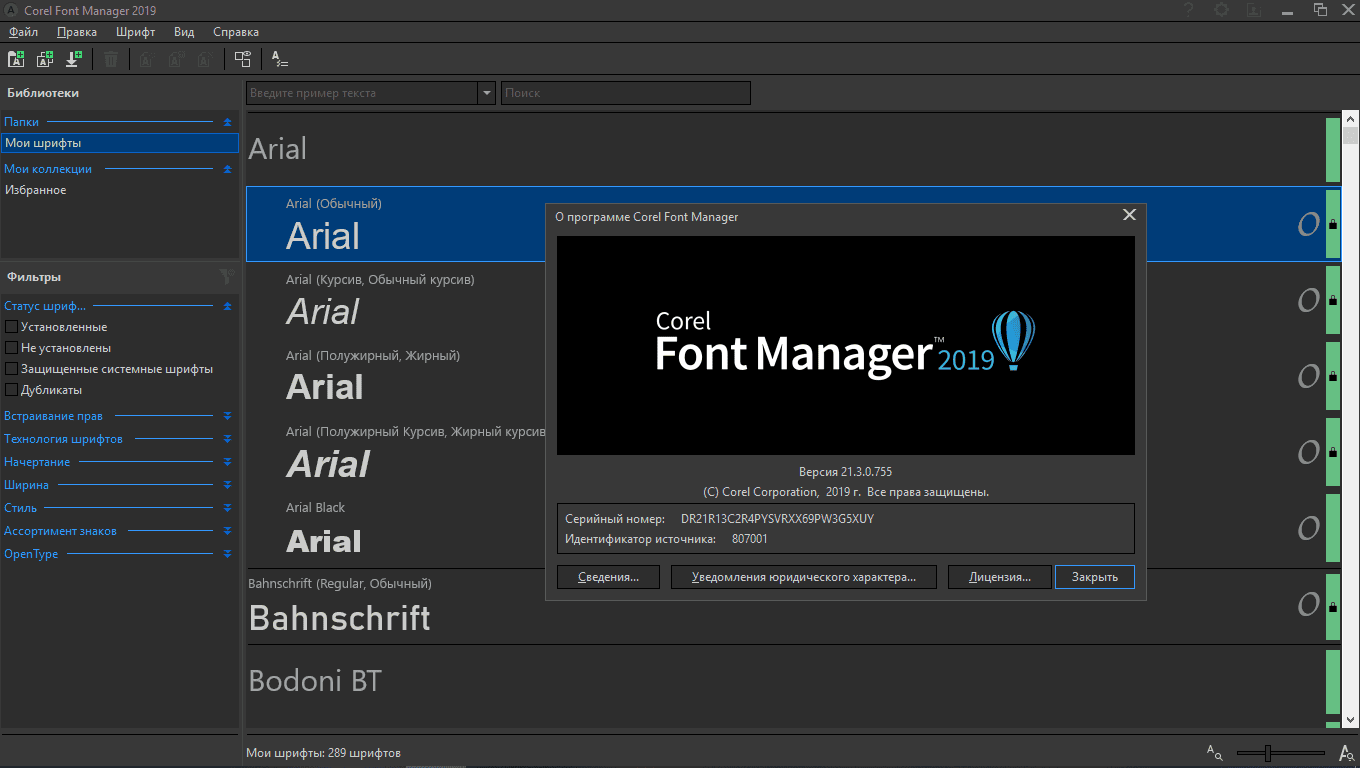Click the clear filters funnel icon
Viewport: 1360px width, 768px height.
226,277
